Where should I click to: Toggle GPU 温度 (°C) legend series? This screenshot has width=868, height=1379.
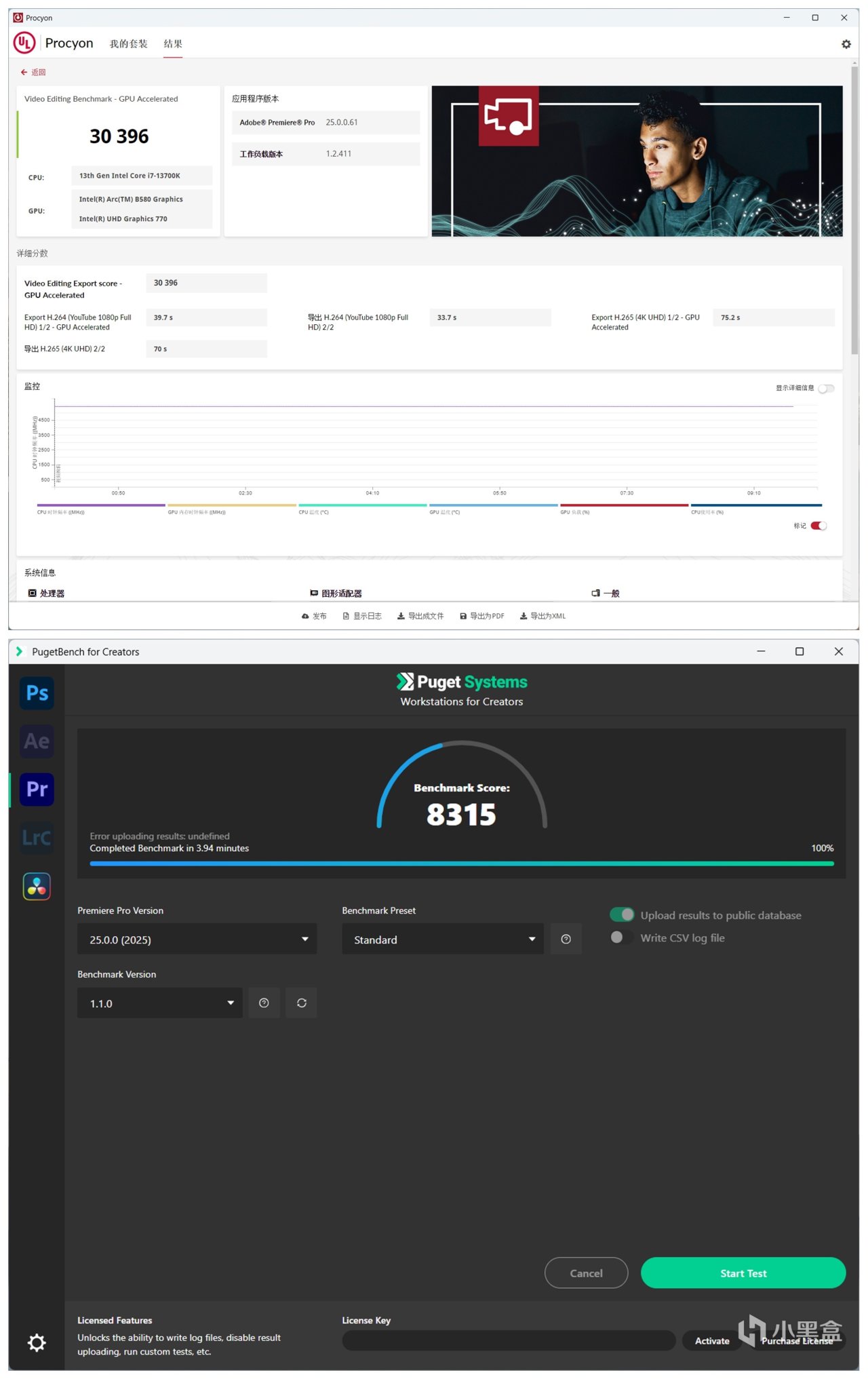493,508
